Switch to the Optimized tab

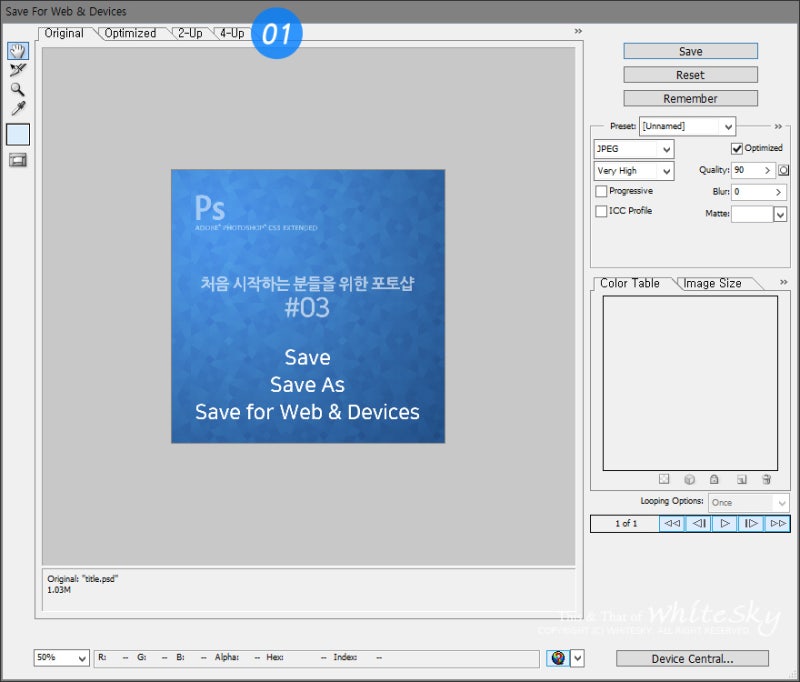point(130,33)
